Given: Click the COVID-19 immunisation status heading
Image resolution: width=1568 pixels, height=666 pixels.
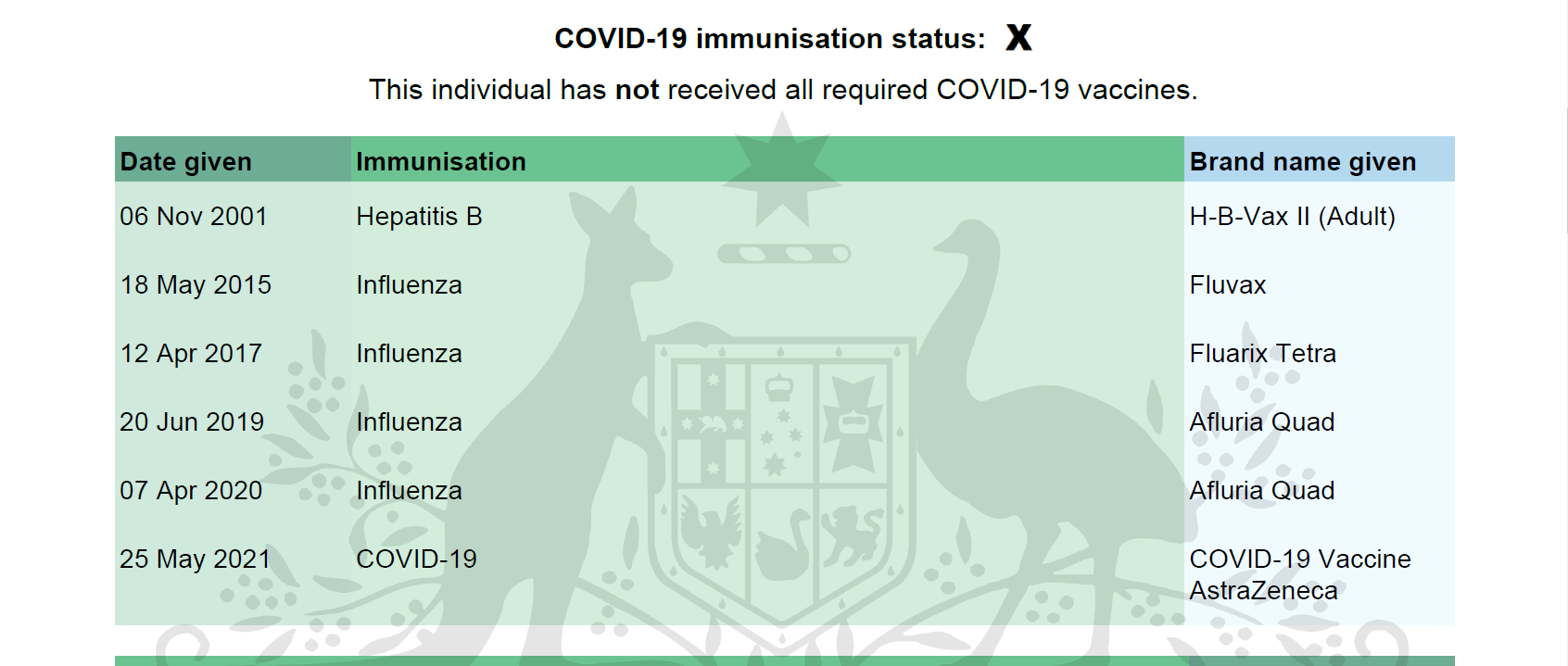Looking at the screenshot, I should click(769, 39).
